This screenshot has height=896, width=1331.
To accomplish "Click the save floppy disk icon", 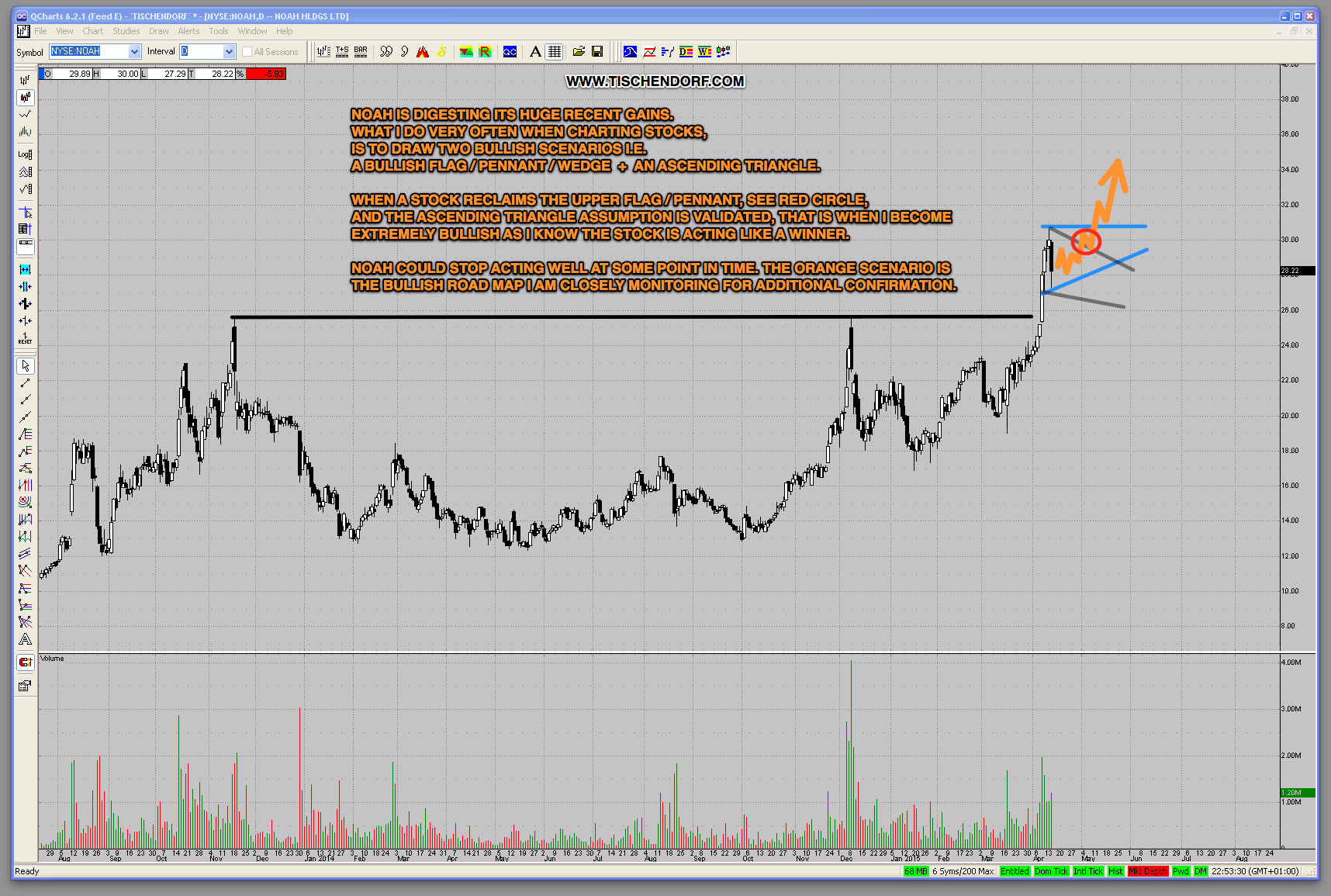I will point(597,52).
